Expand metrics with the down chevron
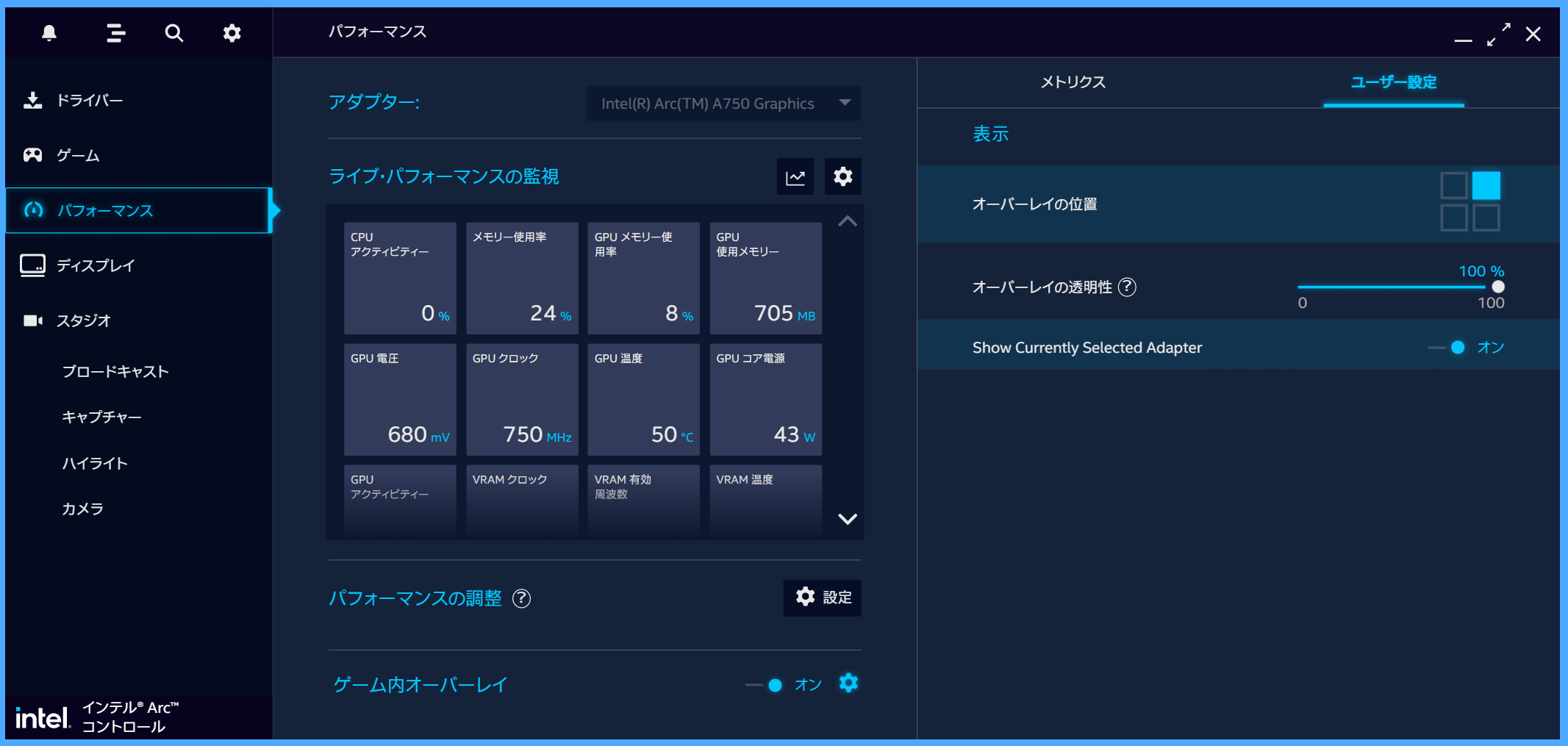 [x=848, y=519]
